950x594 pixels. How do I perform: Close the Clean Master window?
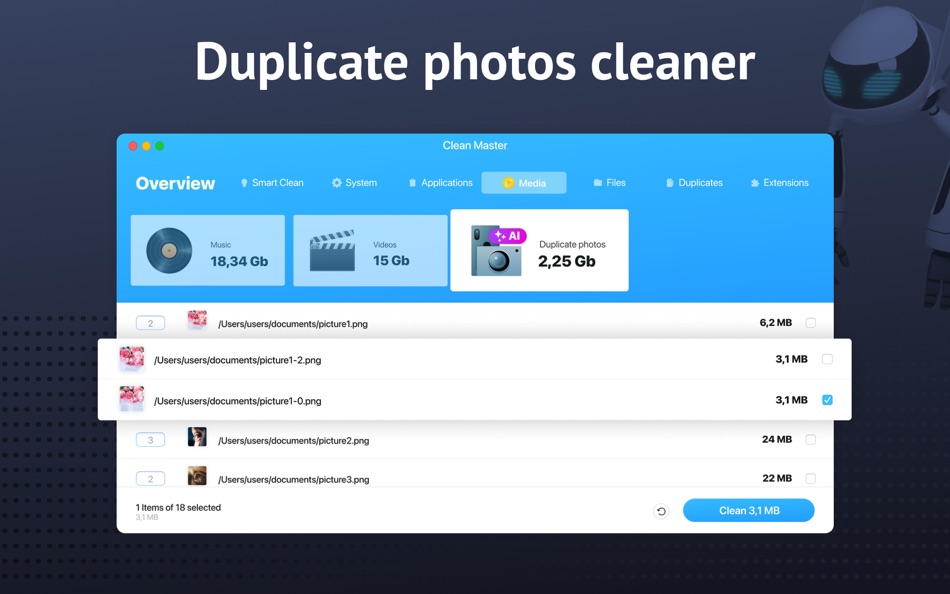133,146
